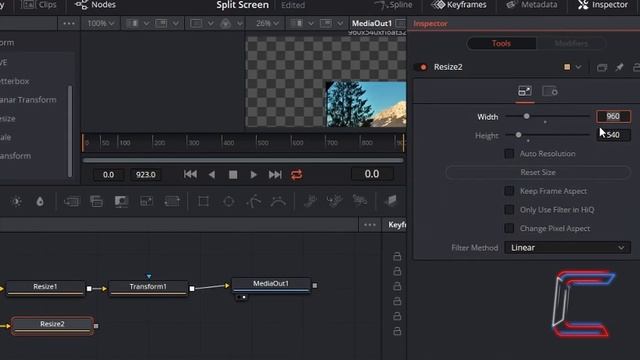Image resolution: width=640 pixels, height=360 pixels.
Task: Toggle the Spline panel button
Action: [393, 5]
